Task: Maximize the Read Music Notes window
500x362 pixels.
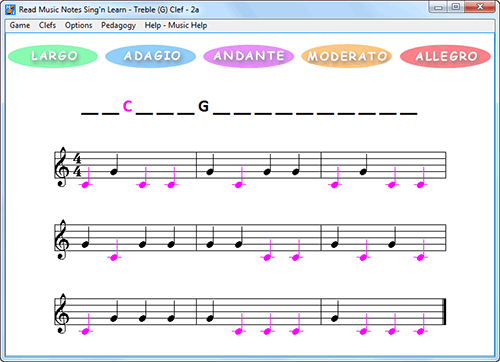Action: (x=456, y=7)
